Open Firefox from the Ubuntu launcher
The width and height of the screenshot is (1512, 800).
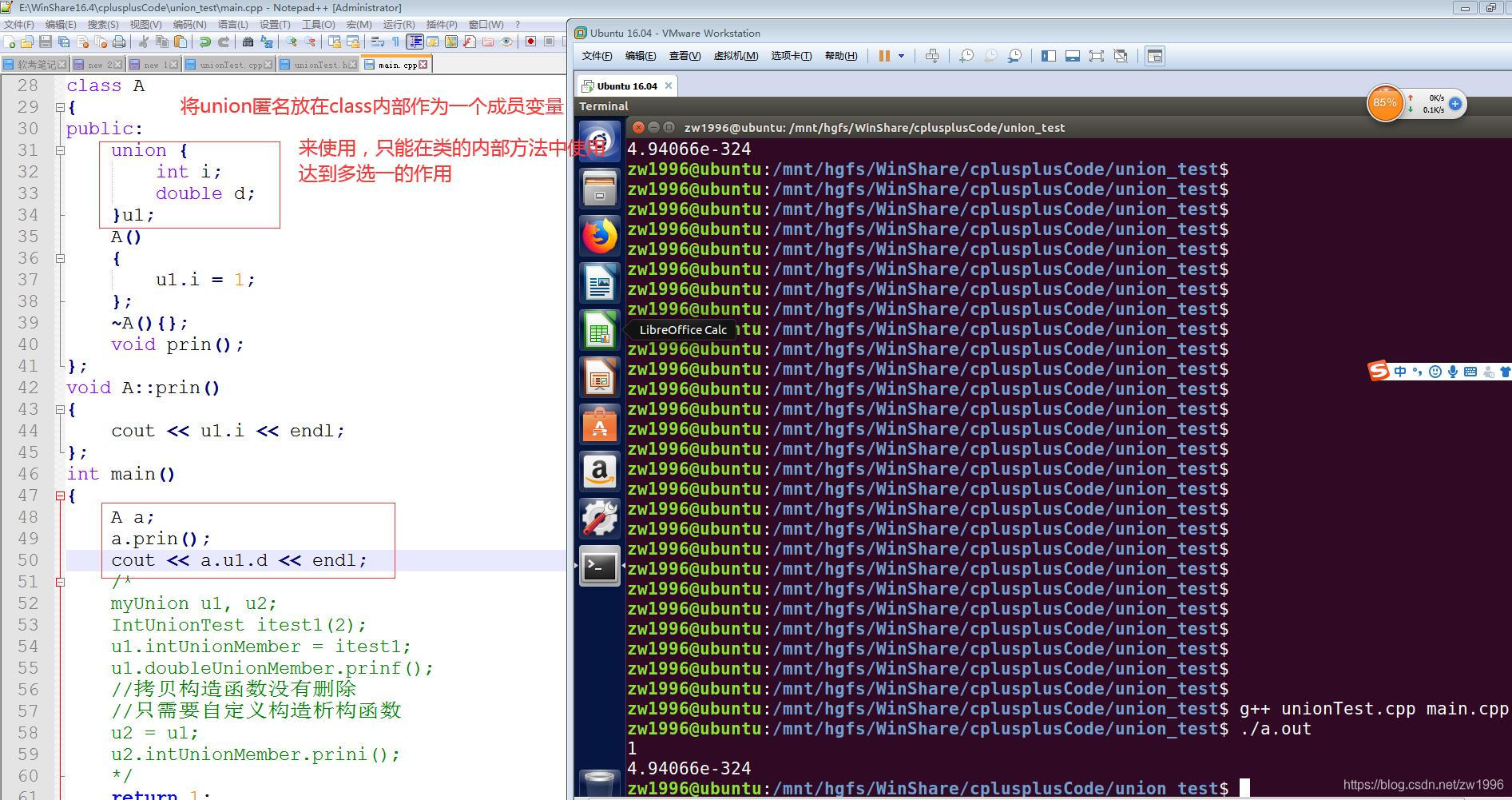click(600, 236)
